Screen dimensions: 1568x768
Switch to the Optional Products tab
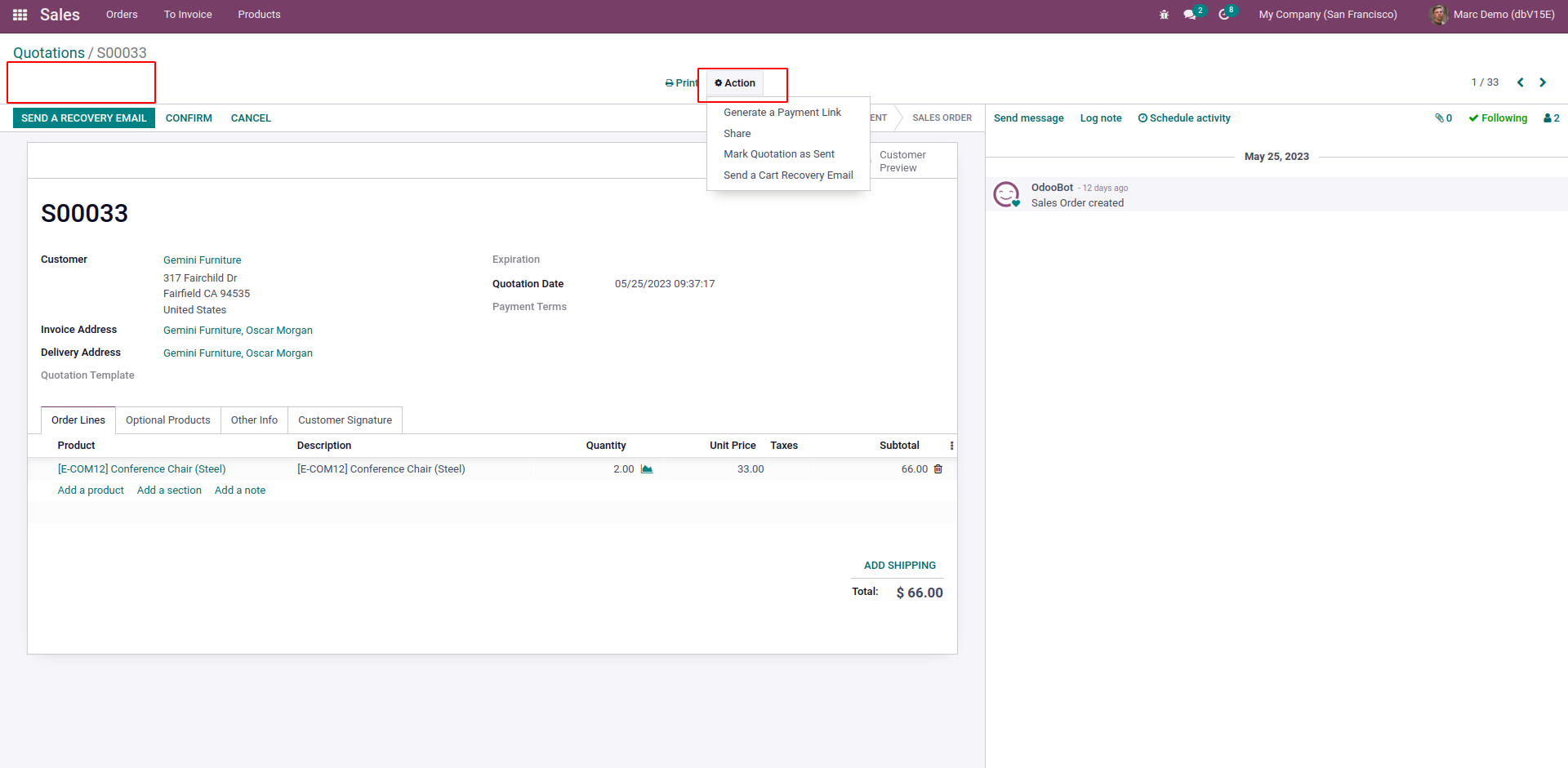click(167, 420)
